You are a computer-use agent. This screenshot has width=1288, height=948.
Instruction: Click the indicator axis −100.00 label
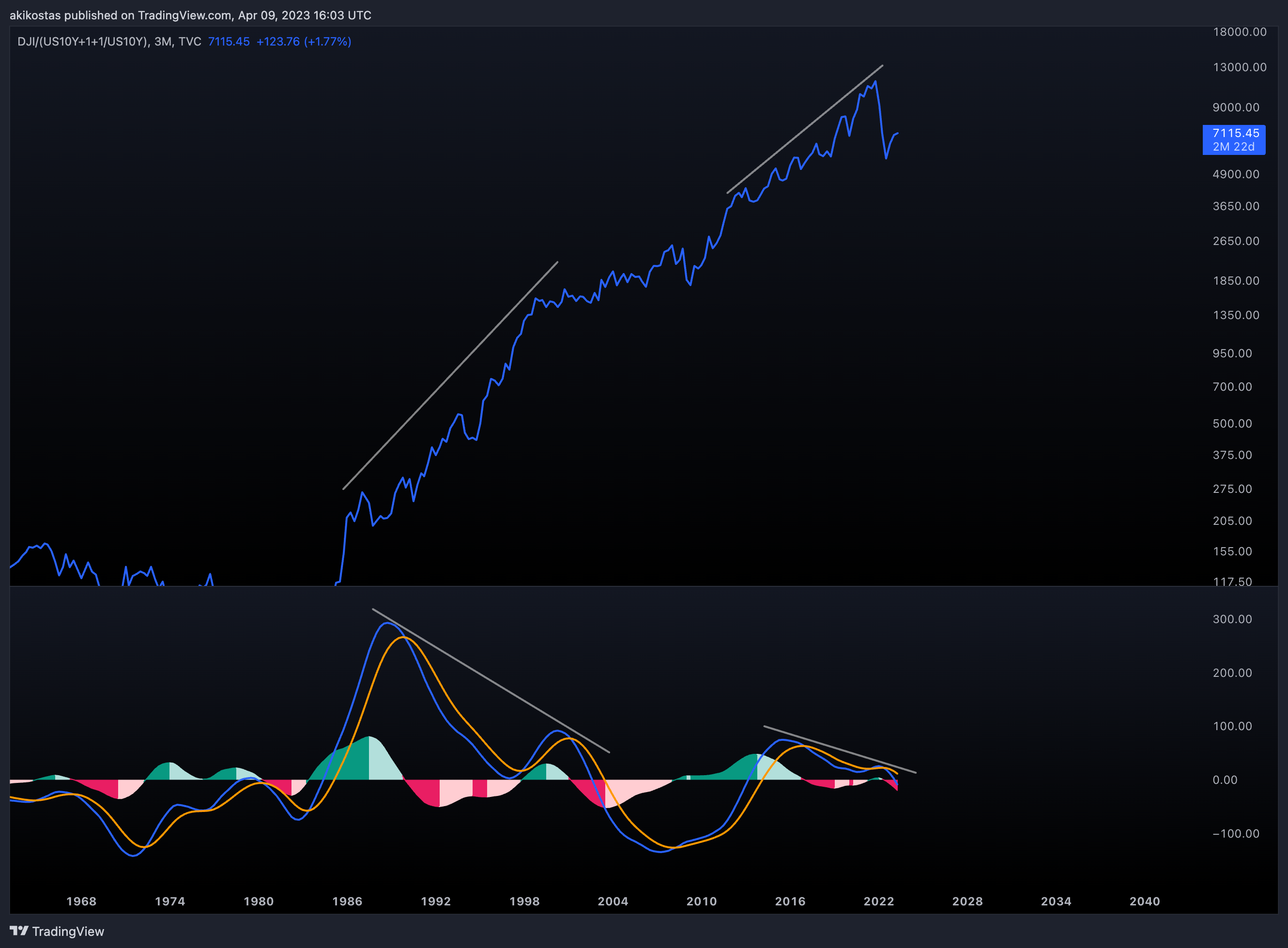coord(1236,834)
